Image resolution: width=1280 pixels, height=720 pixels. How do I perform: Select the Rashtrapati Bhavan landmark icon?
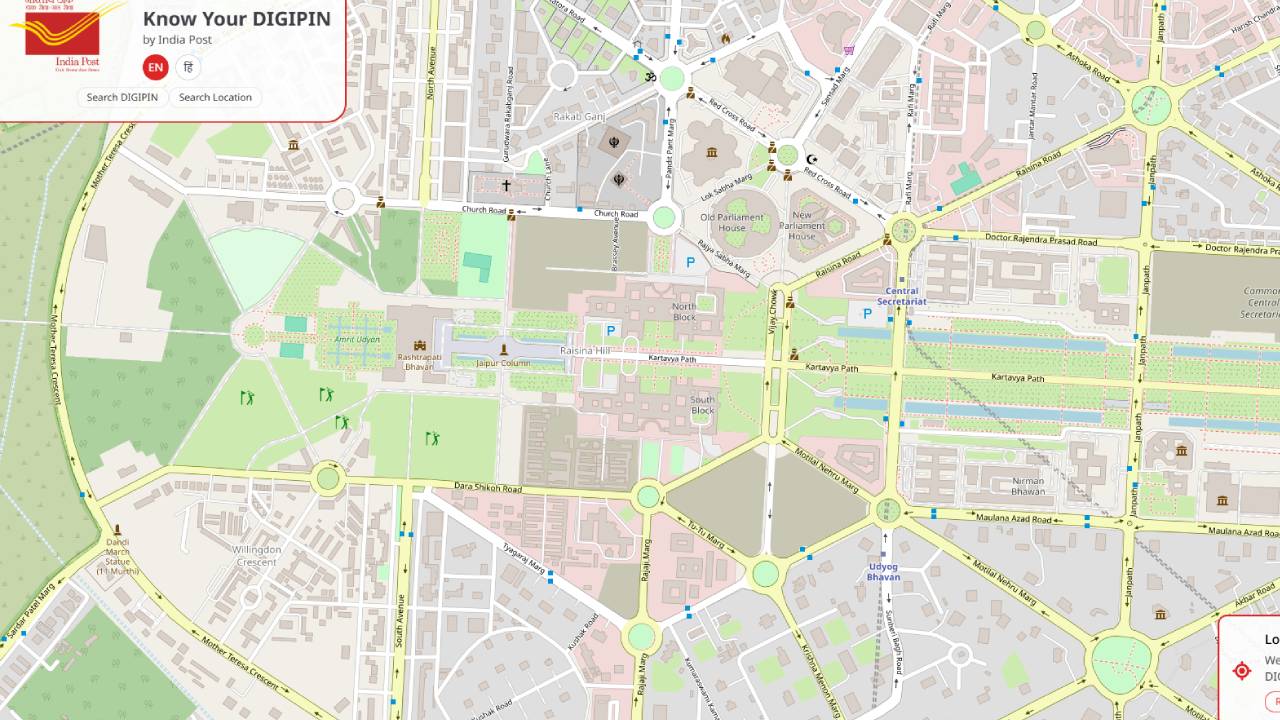[x=419, y=344]
